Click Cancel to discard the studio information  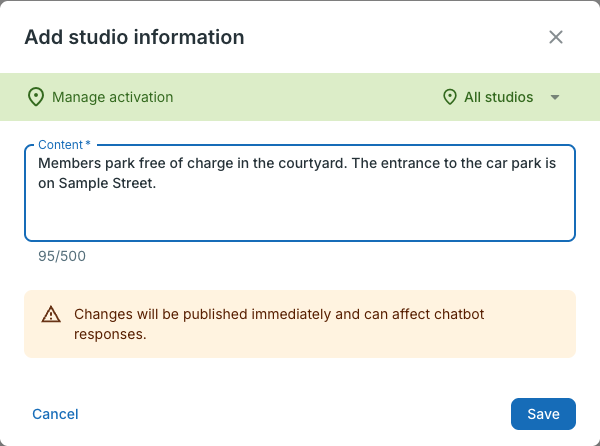pos(55,414)
